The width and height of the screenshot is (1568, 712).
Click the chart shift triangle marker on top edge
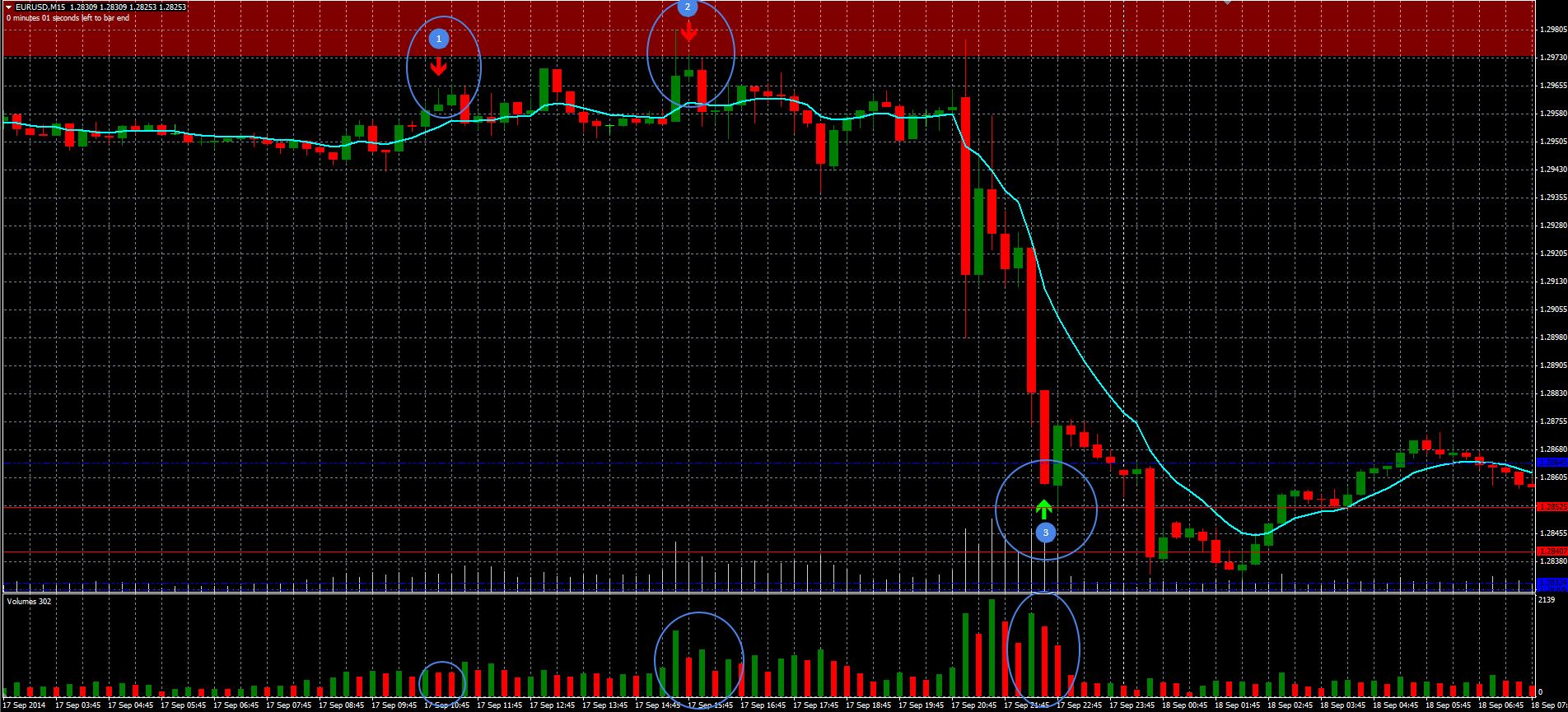(1227, 2)
